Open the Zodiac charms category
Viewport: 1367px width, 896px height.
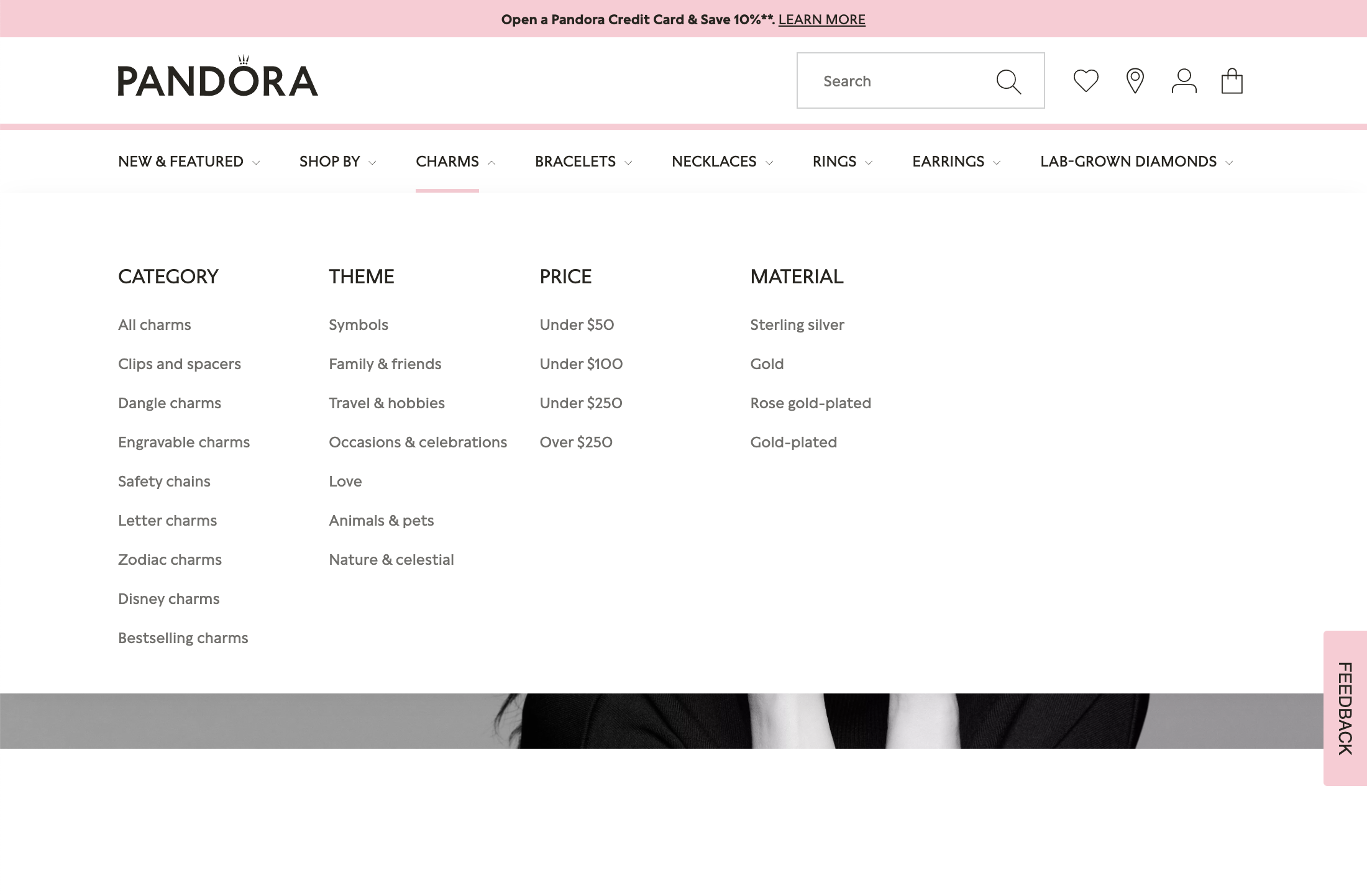coord(170,559)
